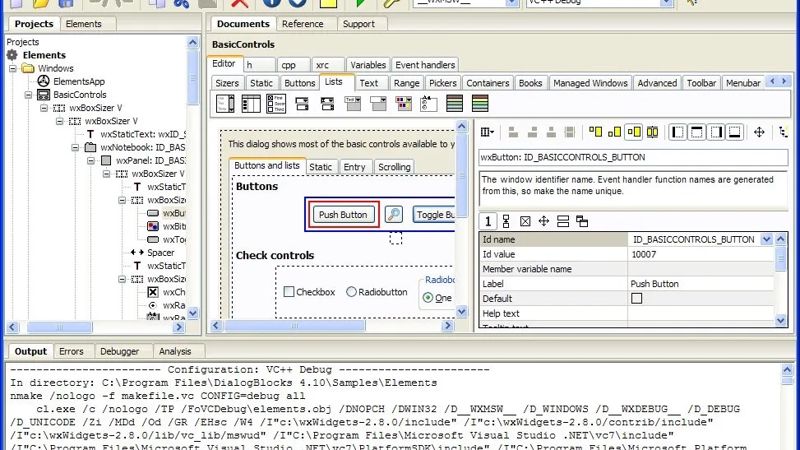Click yellow align-left sizer toolbar icon
Screen dimensions: 800x450
[x=595, y=132]
